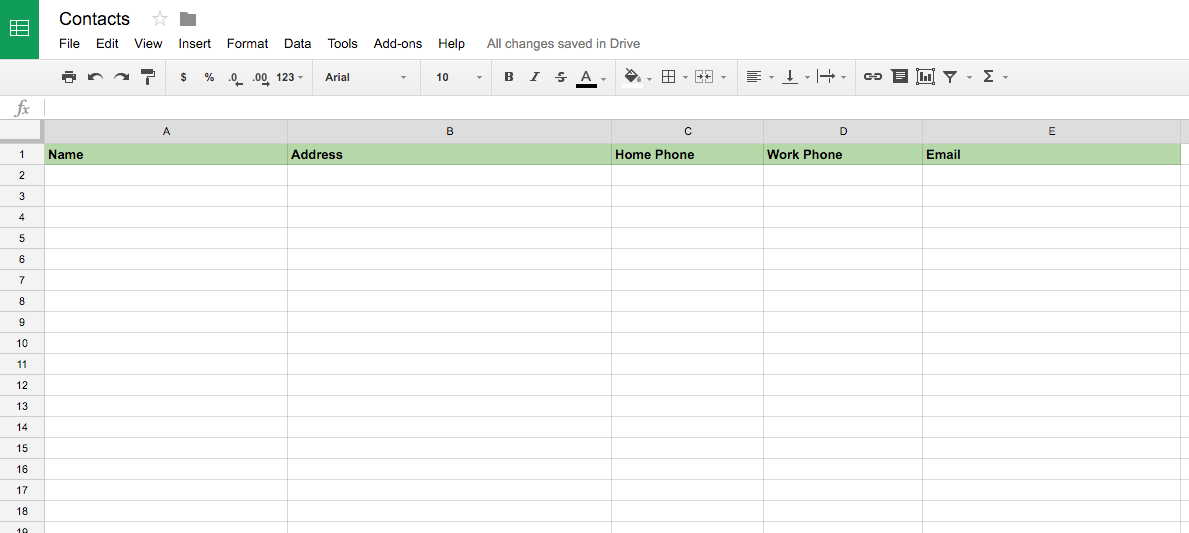The width and height of the screenshot is (1189, 533).
Task: Select the paint format roller icon
Action: 148,77
